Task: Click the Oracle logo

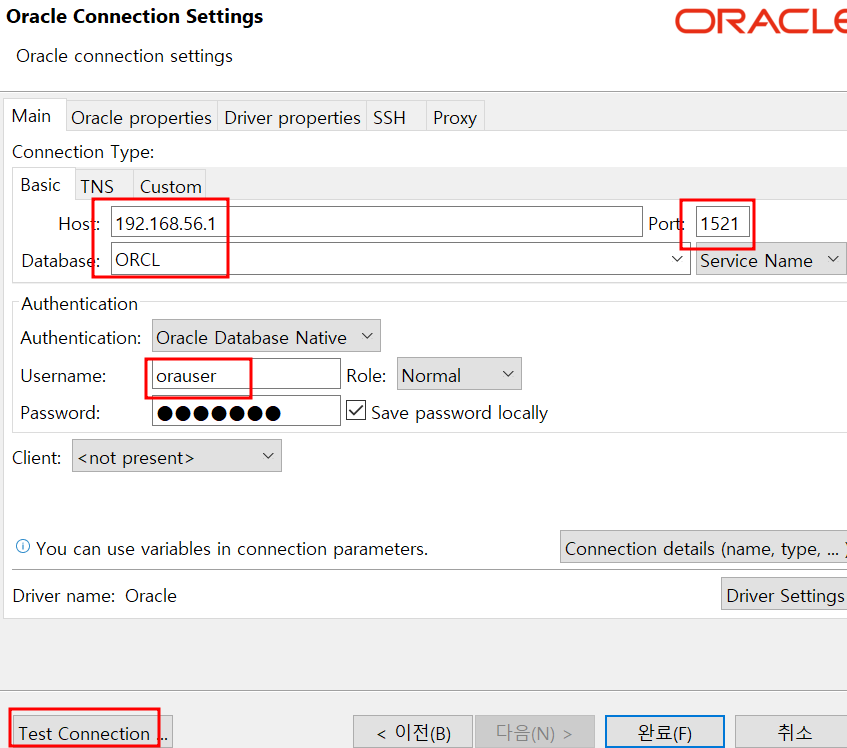Action: (x=761, y=22)
